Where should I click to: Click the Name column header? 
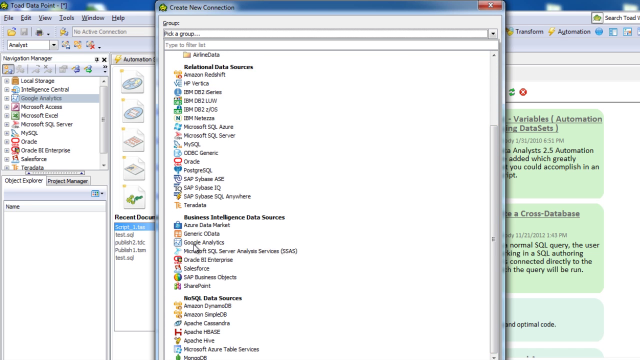pos(55,207)
